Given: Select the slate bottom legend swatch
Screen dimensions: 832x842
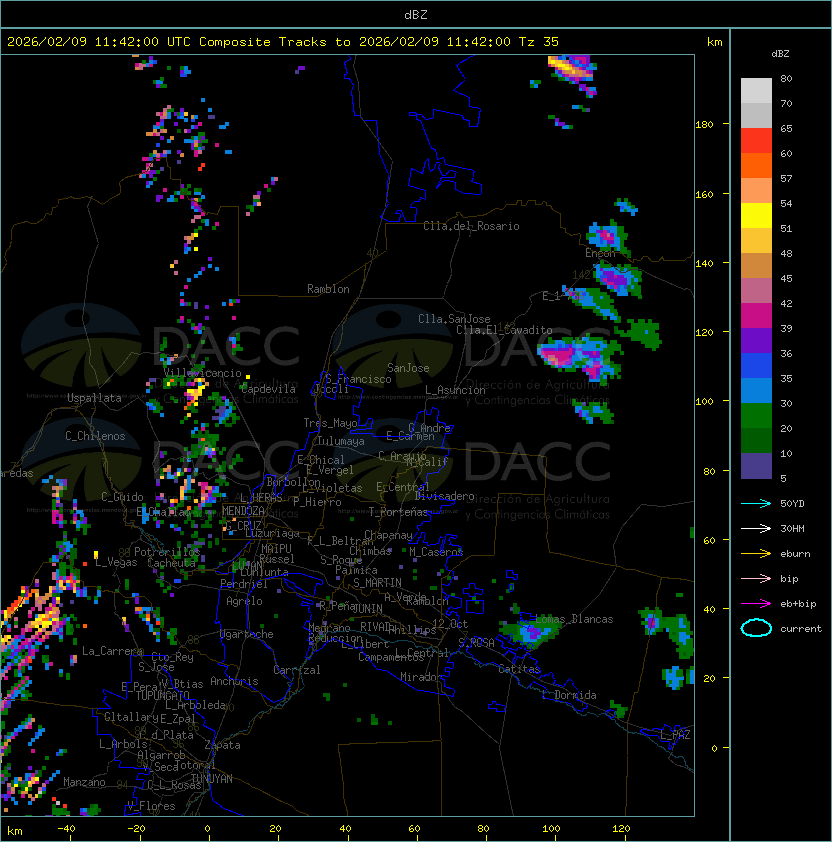Looking at the screenshot, I should (756, 466).
